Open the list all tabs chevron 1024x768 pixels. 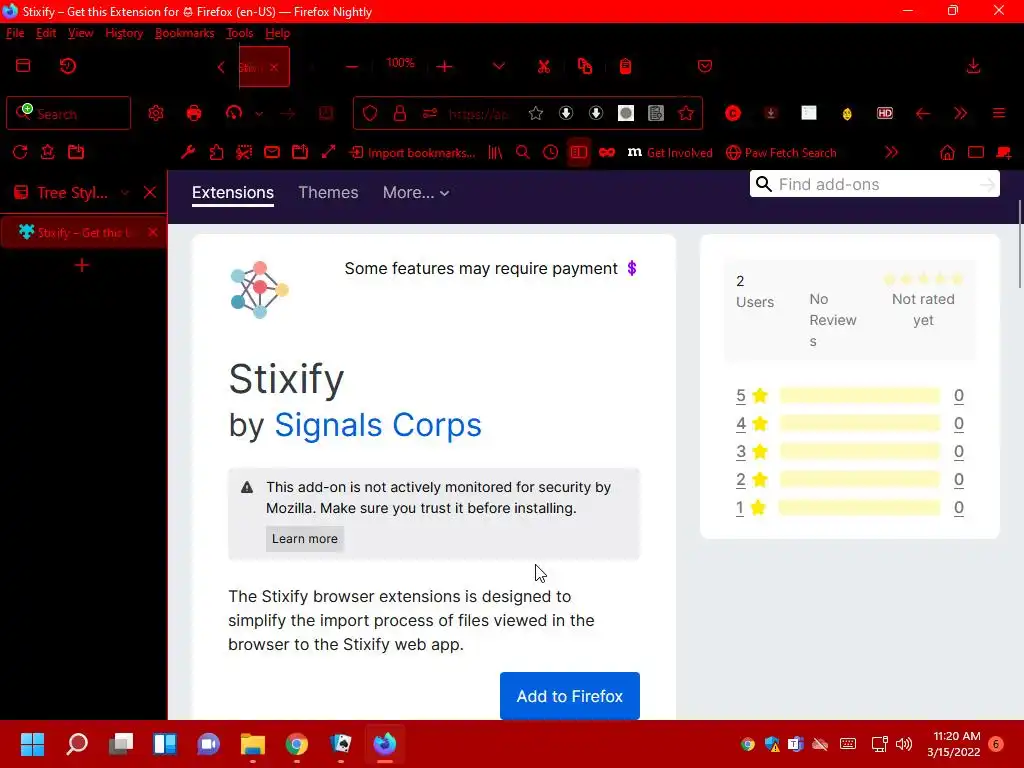[499, 67]
